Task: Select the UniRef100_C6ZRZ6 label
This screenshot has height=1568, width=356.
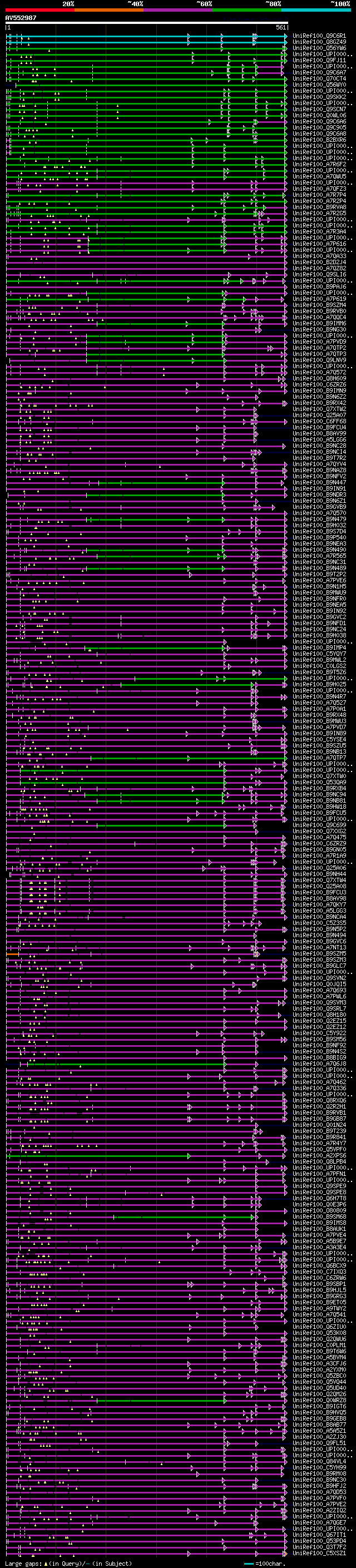Action: point(319,385)
